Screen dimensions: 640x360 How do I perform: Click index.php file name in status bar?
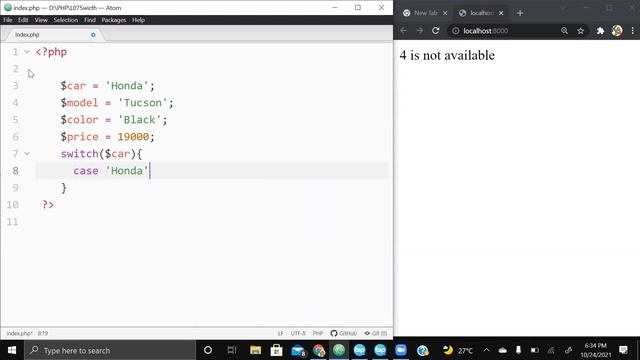pyautogui.click(x=19, y=333)
